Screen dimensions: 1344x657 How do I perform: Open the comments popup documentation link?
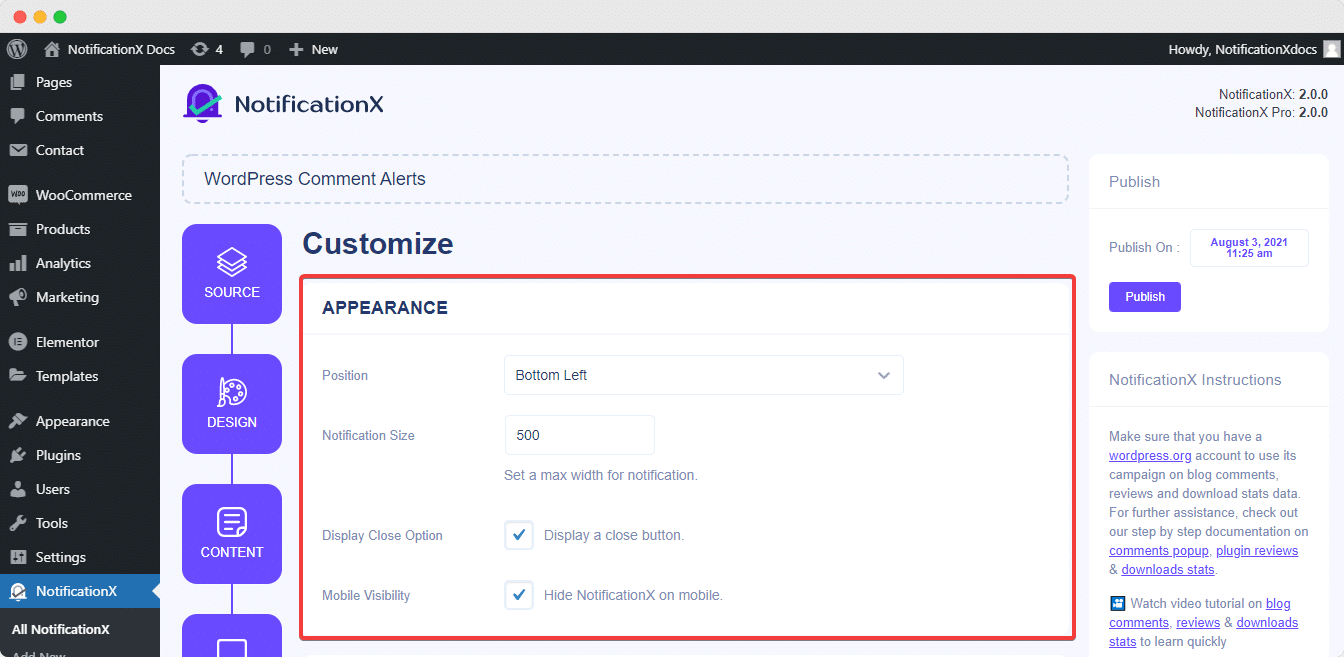(x=1158, y=550)
